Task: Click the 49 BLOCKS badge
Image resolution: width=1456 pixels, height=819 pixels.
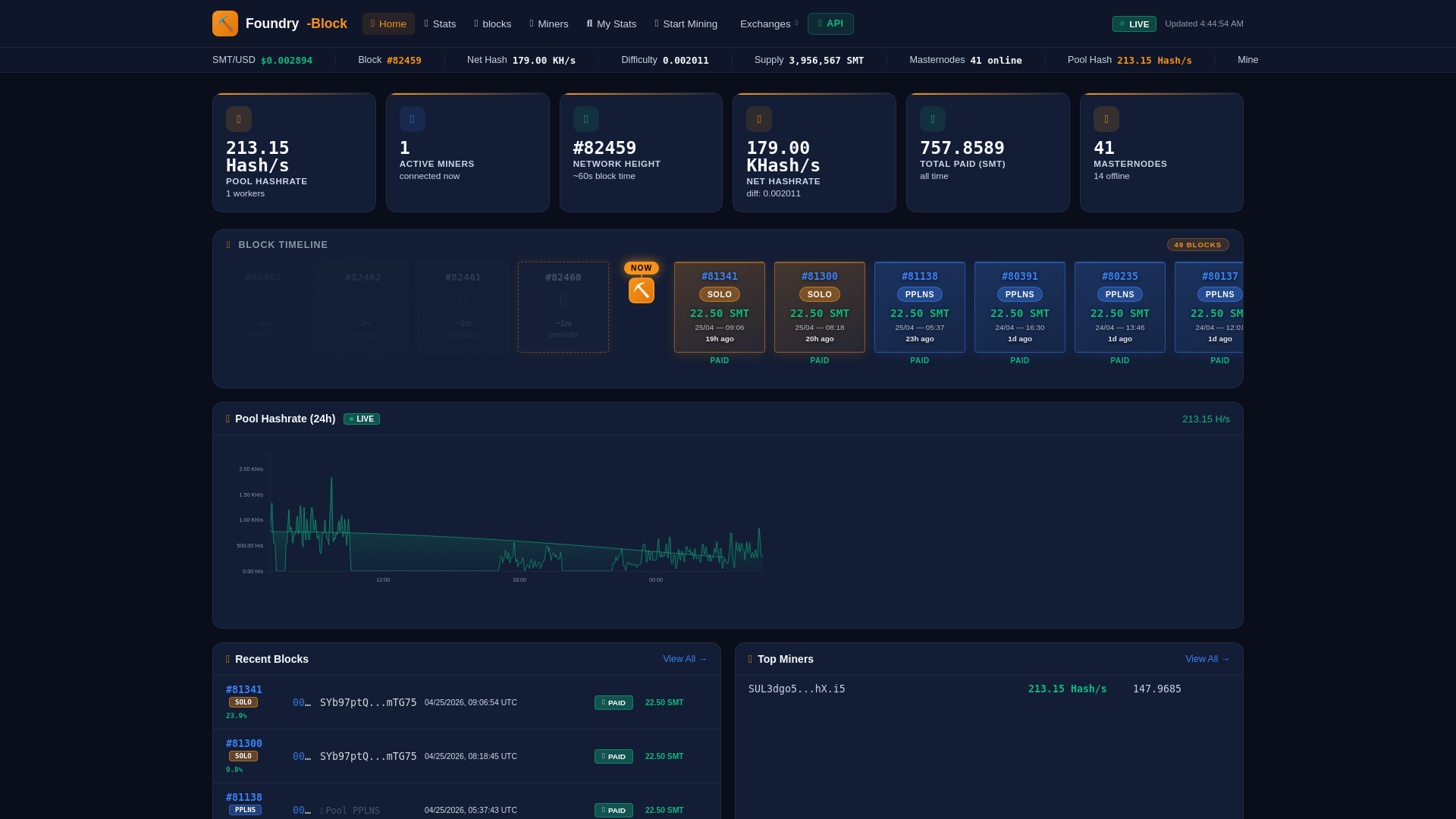Action: (x=1198, y=244)
